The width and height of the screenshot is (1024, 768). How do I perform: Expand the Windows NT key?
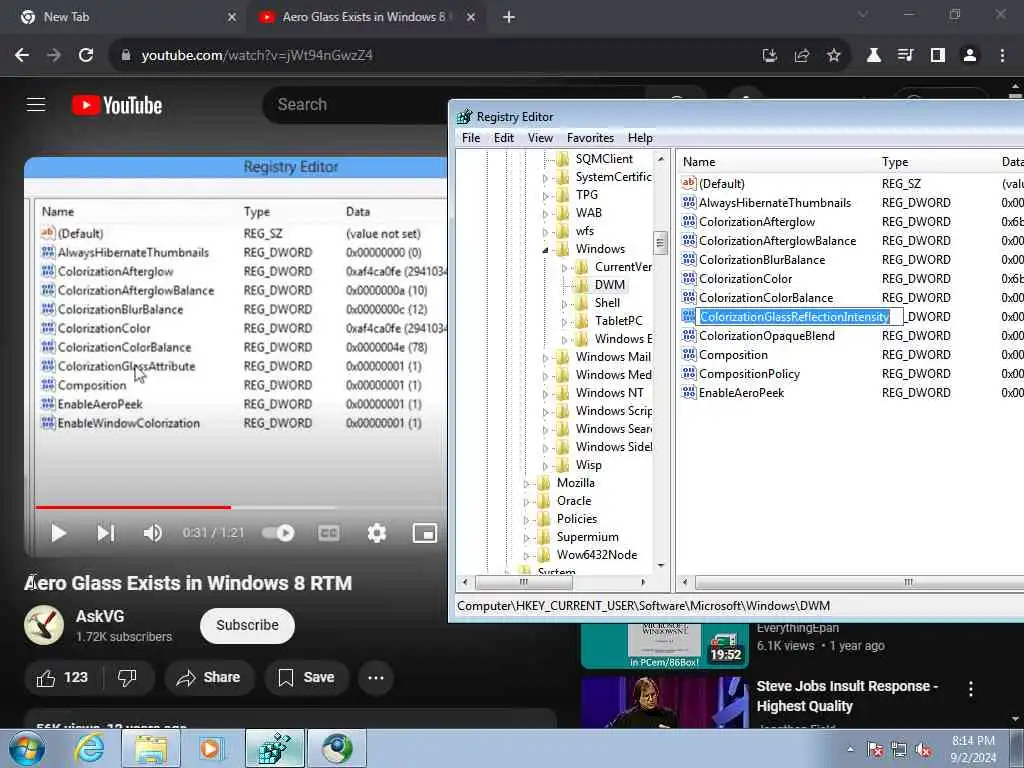pyautogui.click(x=545, y=394)
